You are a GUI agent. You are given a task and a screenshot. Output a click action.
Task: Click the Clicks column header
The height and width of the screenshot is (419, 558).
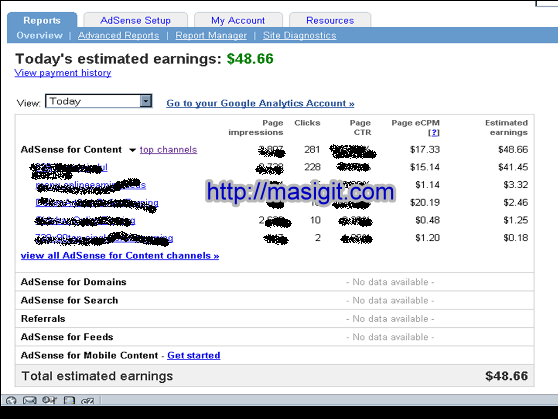[307, 123]
